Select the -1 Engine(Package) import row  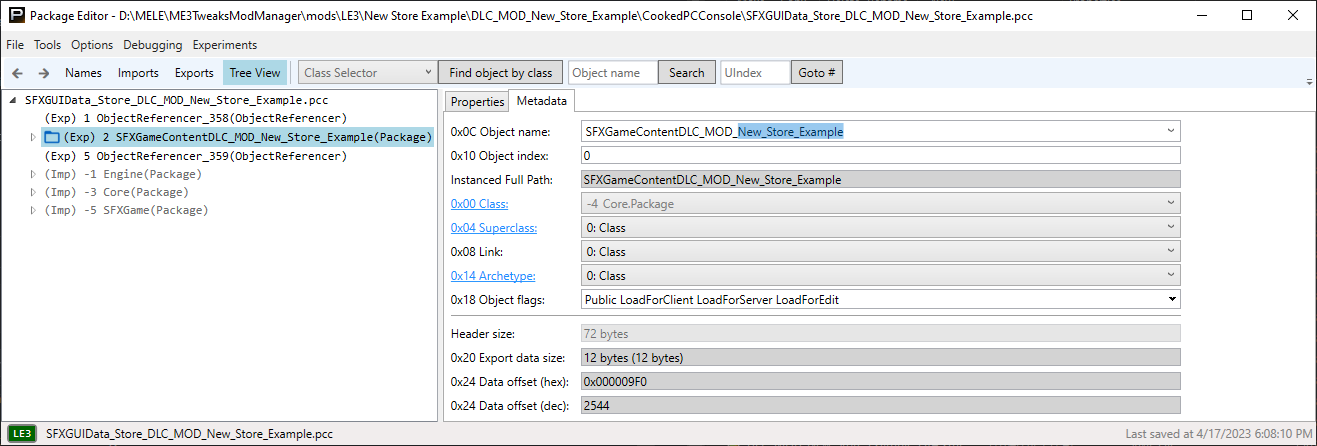(x=123, y=174)
